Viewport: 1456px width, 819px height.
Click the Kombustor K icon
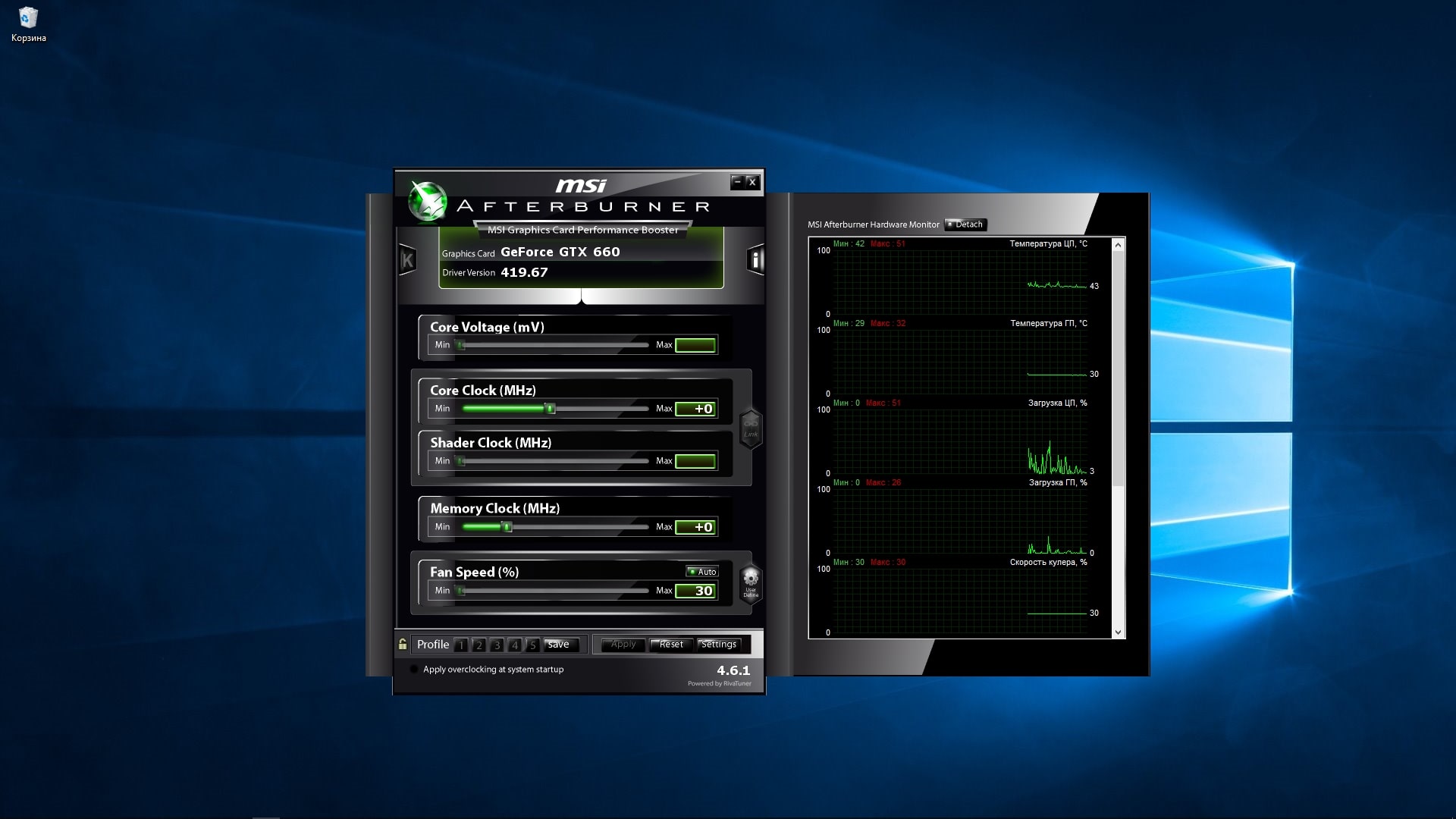coord(407,260)
